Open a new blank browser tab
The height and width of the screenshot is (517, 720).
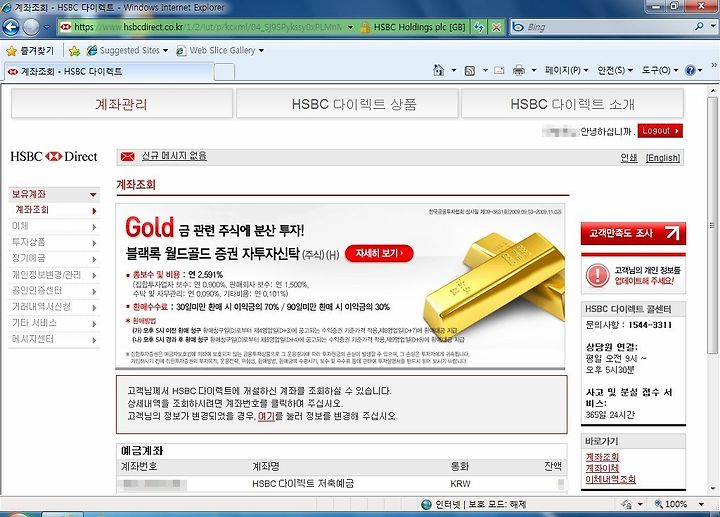pyautogui.click(x=225, y=72)
